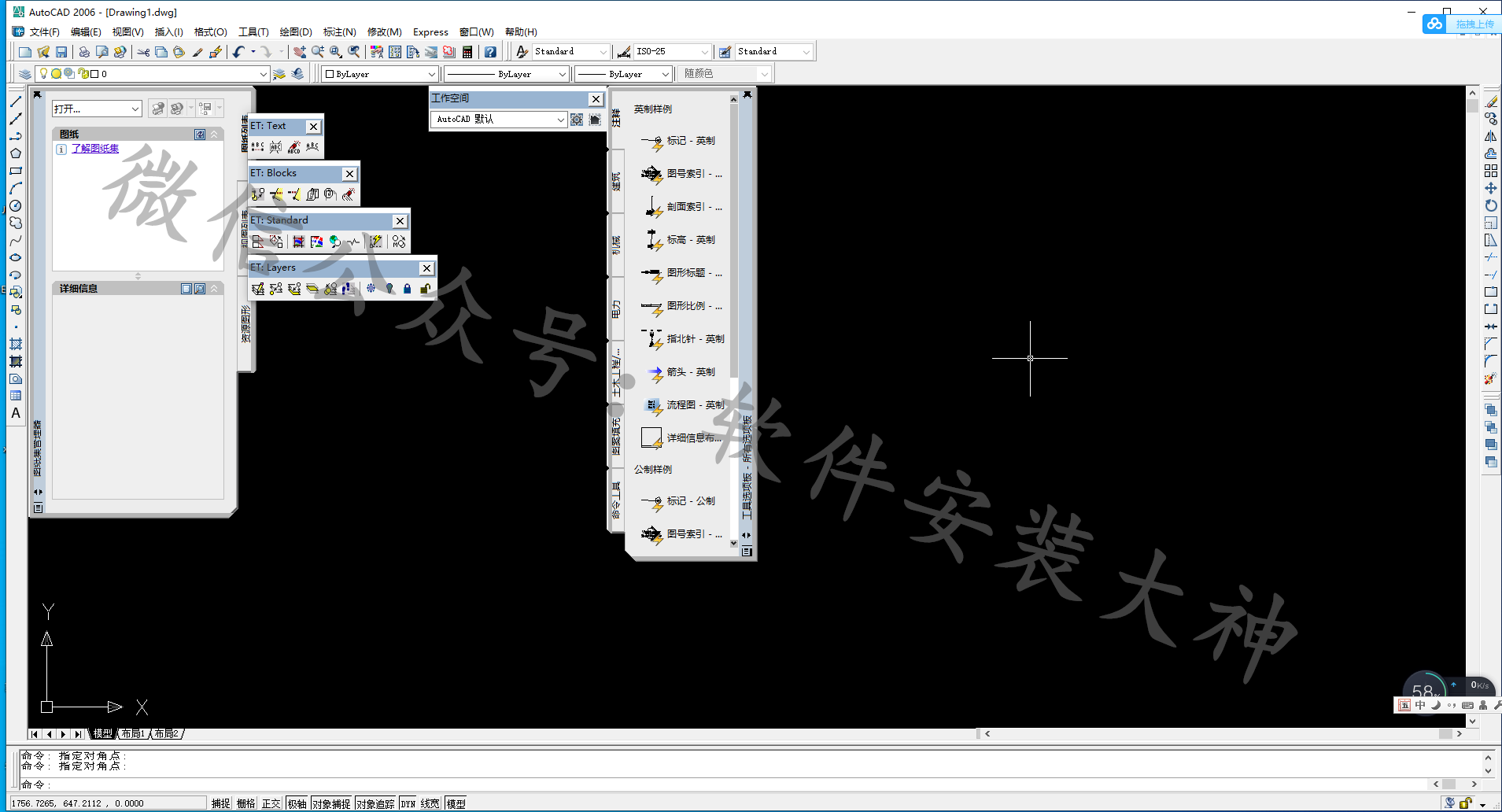Click the 了解图纸集 link
The height and width of the screenshot is (812, 1502).
pyautogui.click(x=95, y=149)
